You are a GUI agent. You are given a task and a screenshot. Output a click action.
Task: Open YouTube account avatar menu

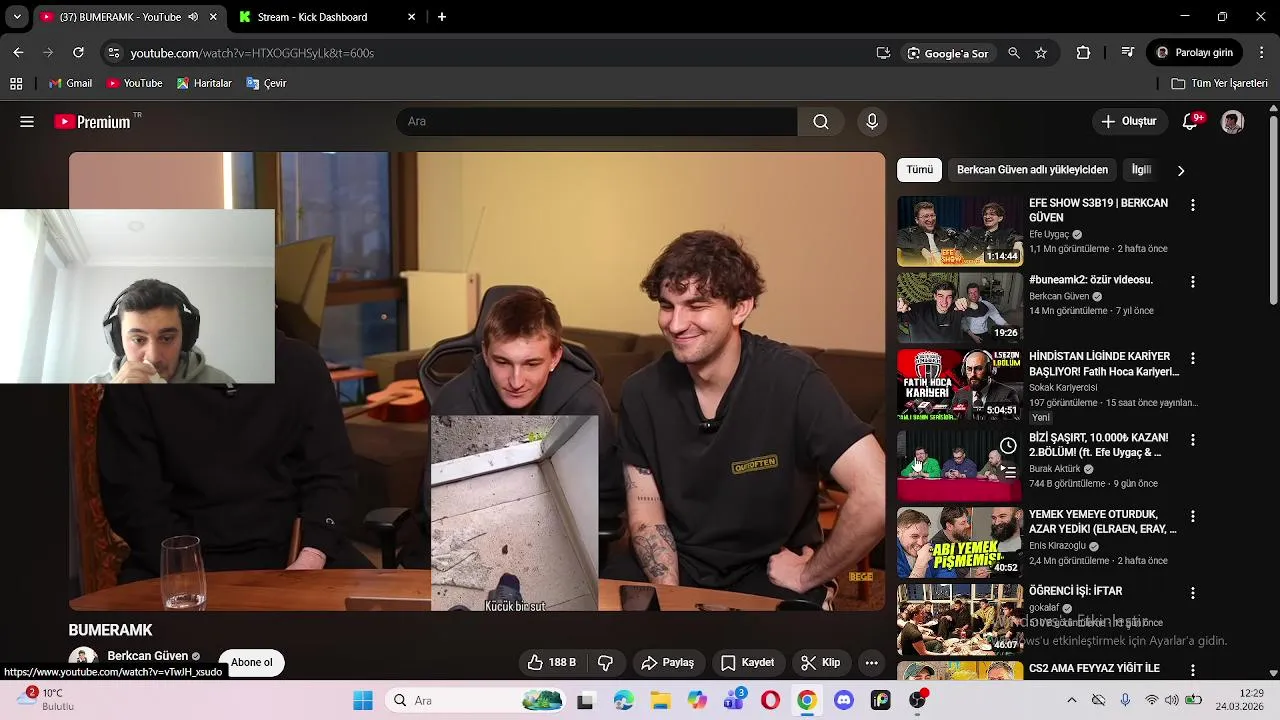click(1232, 122)
